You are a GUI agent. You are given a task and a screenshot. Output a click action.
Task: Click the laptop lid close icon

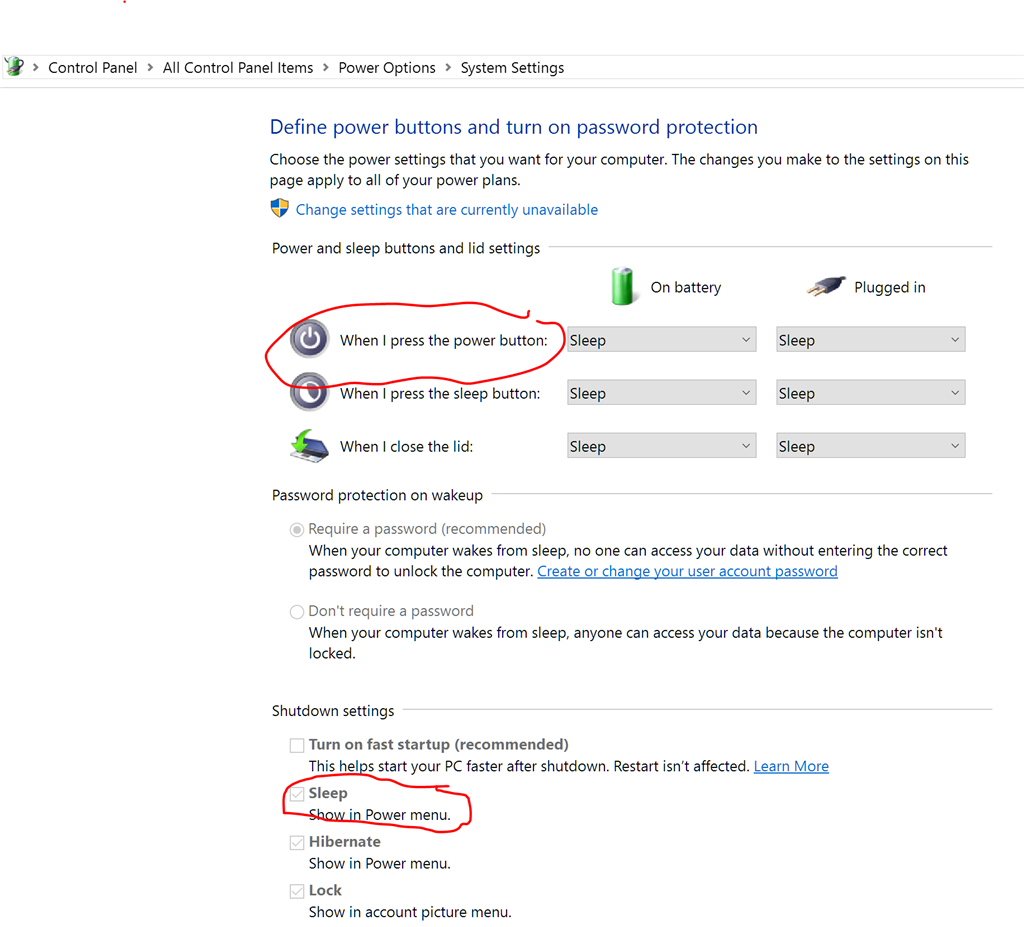[310, 446]
